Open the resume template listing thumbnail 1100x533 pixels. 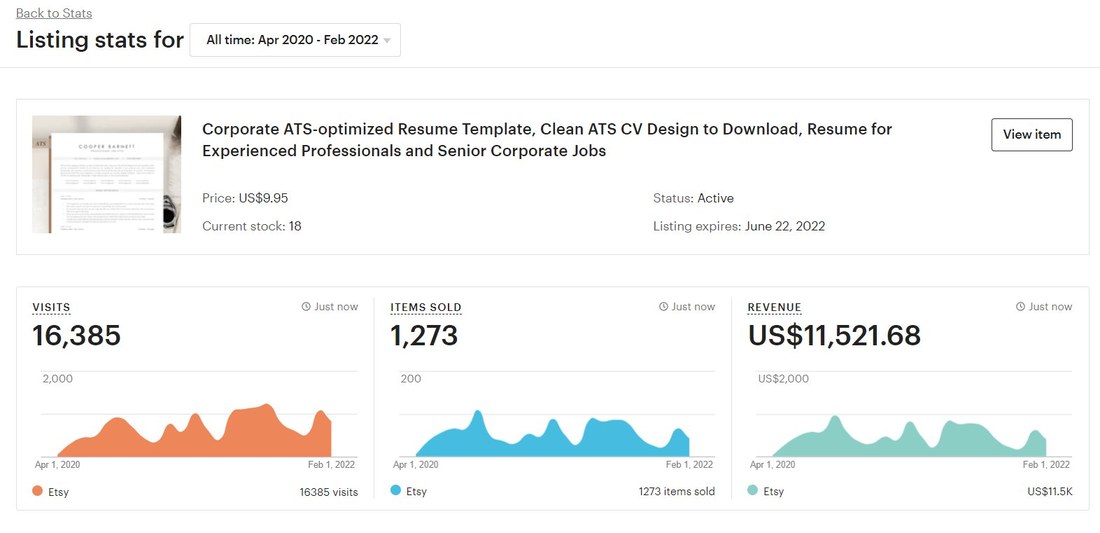pos(107,174)
